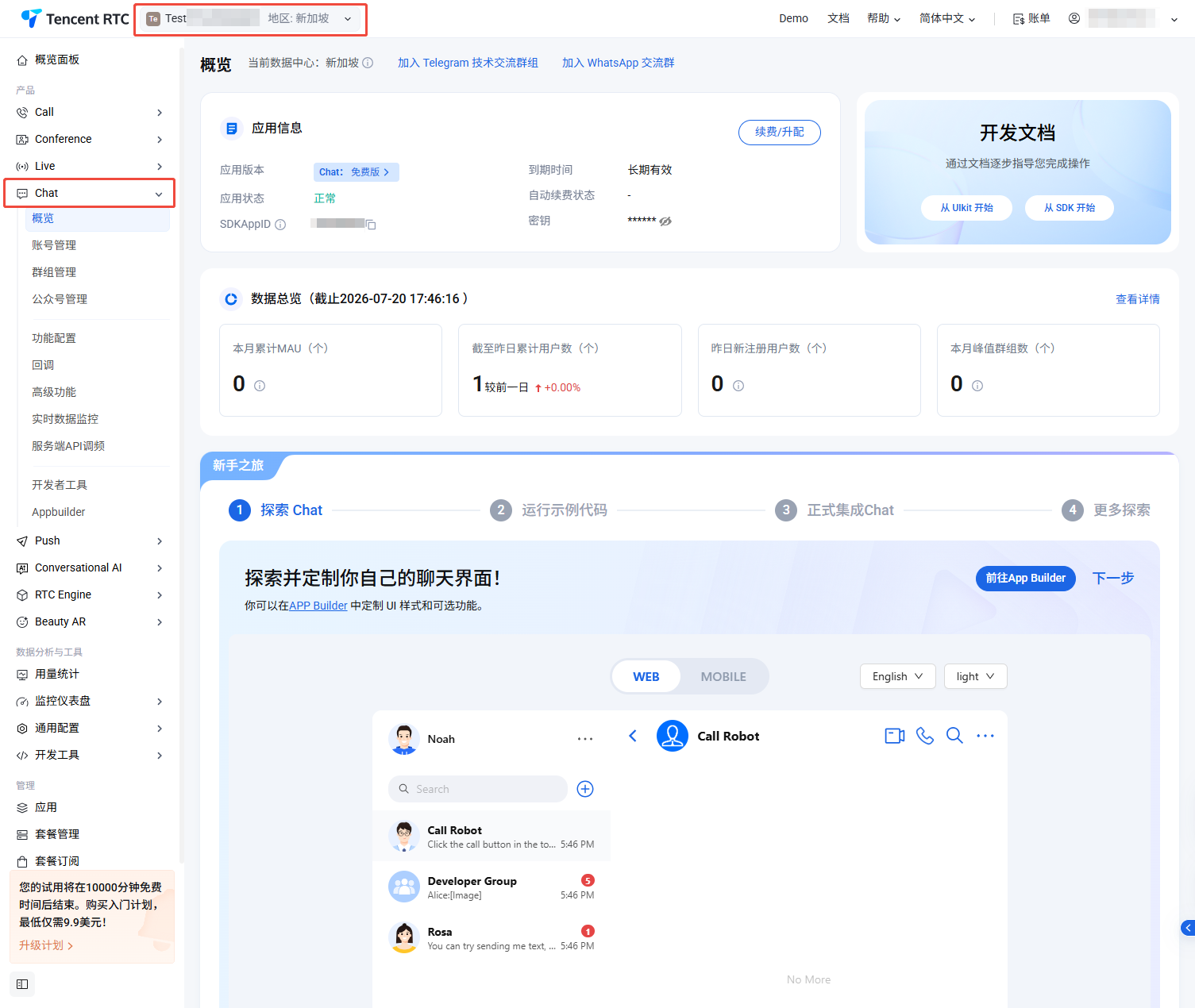The width and height of the screenshot is (1195, 1008).
Task: Click 下一步 link
Action: pyautogui.click(x=1113, y=579)
